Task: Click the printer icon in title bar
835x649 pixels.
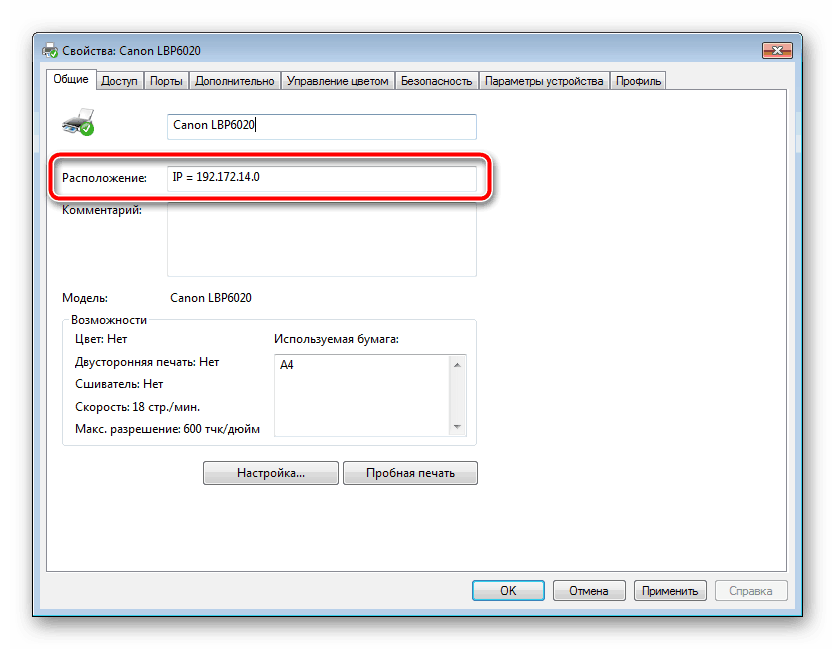Action: (x=50, y=51)
